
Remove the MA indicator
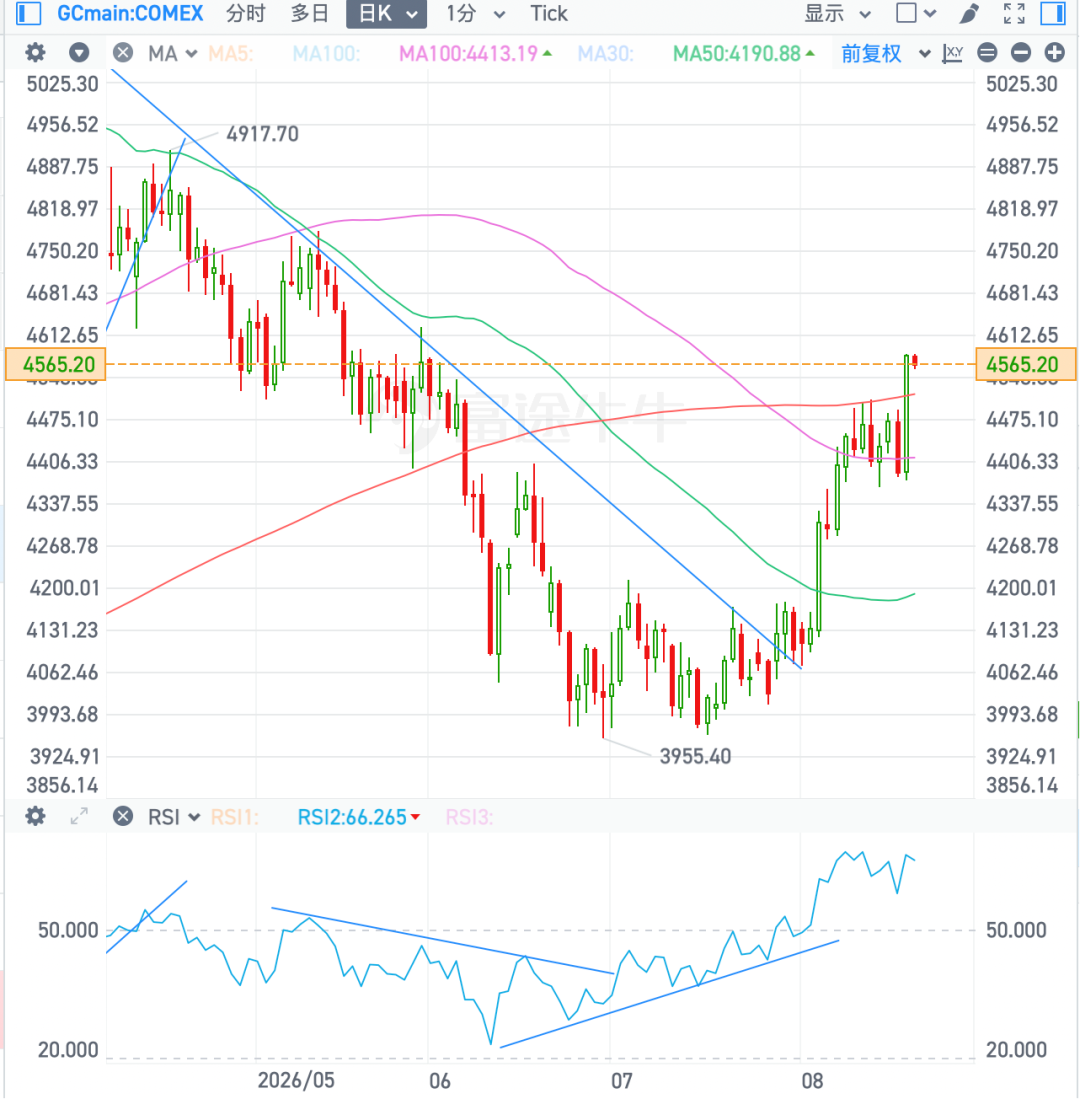tap(123, 53)
